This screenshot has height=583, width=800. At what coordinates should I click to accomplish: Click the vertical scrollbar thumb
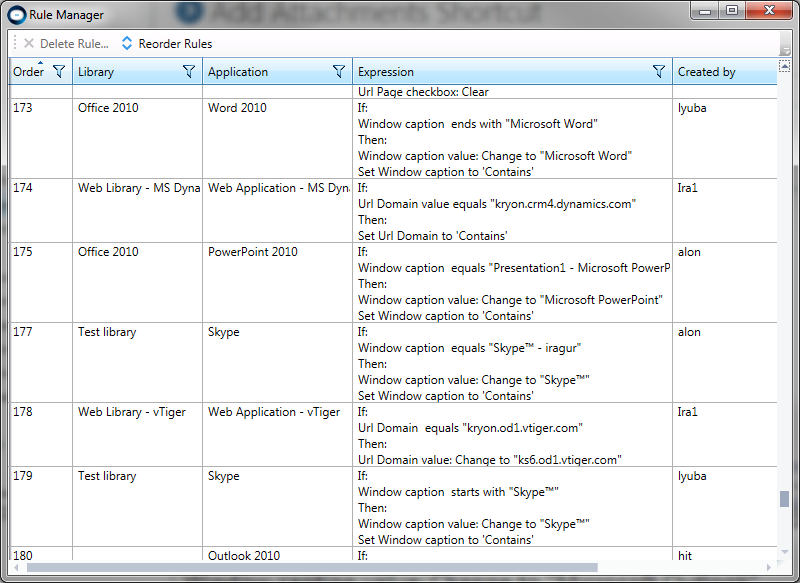coord(785,500)
